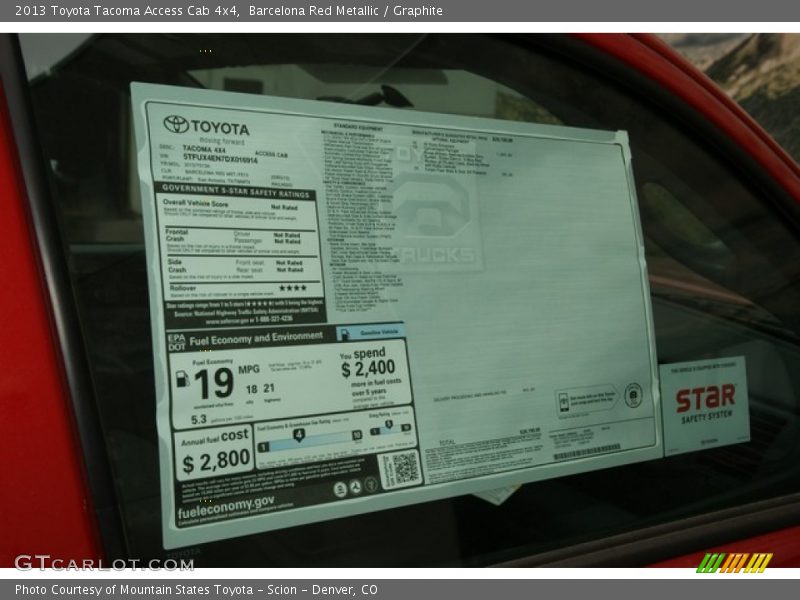Click the fueleconomy.gov web address

tap(226, 507)
